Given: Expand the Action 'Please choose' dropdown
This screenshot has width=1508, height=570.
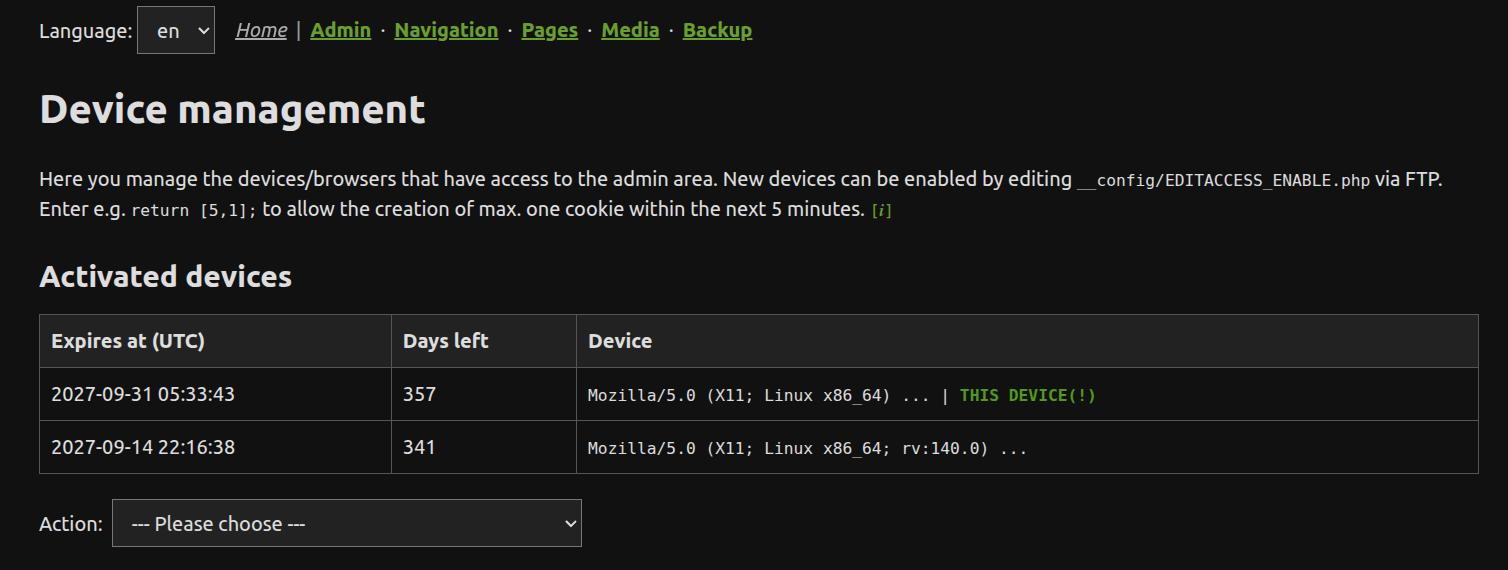Looking at the screenshot, I should pos(347,523).
